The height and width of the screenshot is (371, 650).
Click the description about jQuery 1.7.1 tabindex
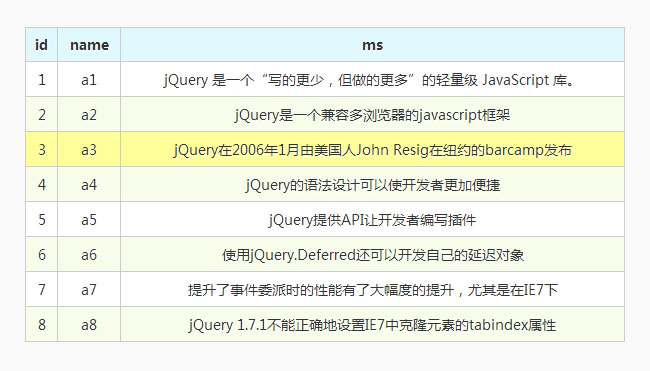372,324
